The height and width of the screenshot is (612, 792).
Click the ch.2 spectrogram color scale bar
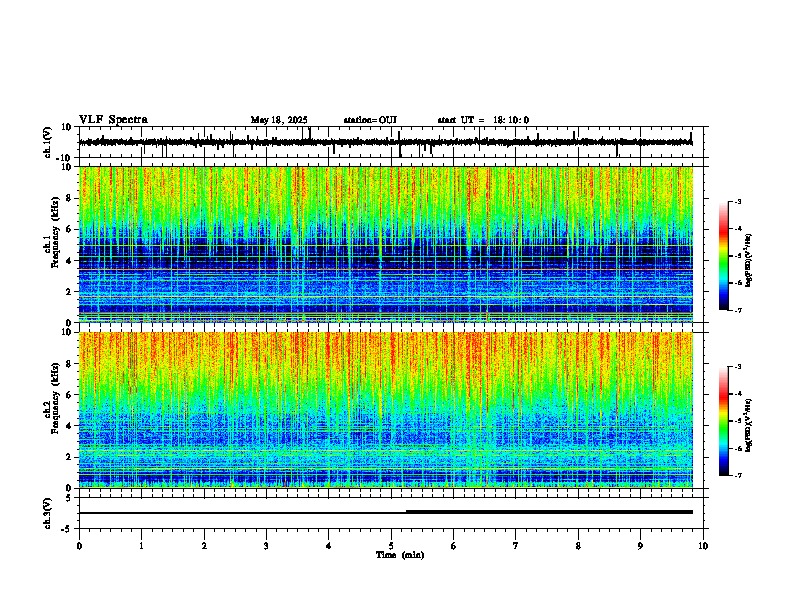click(724, 421)
